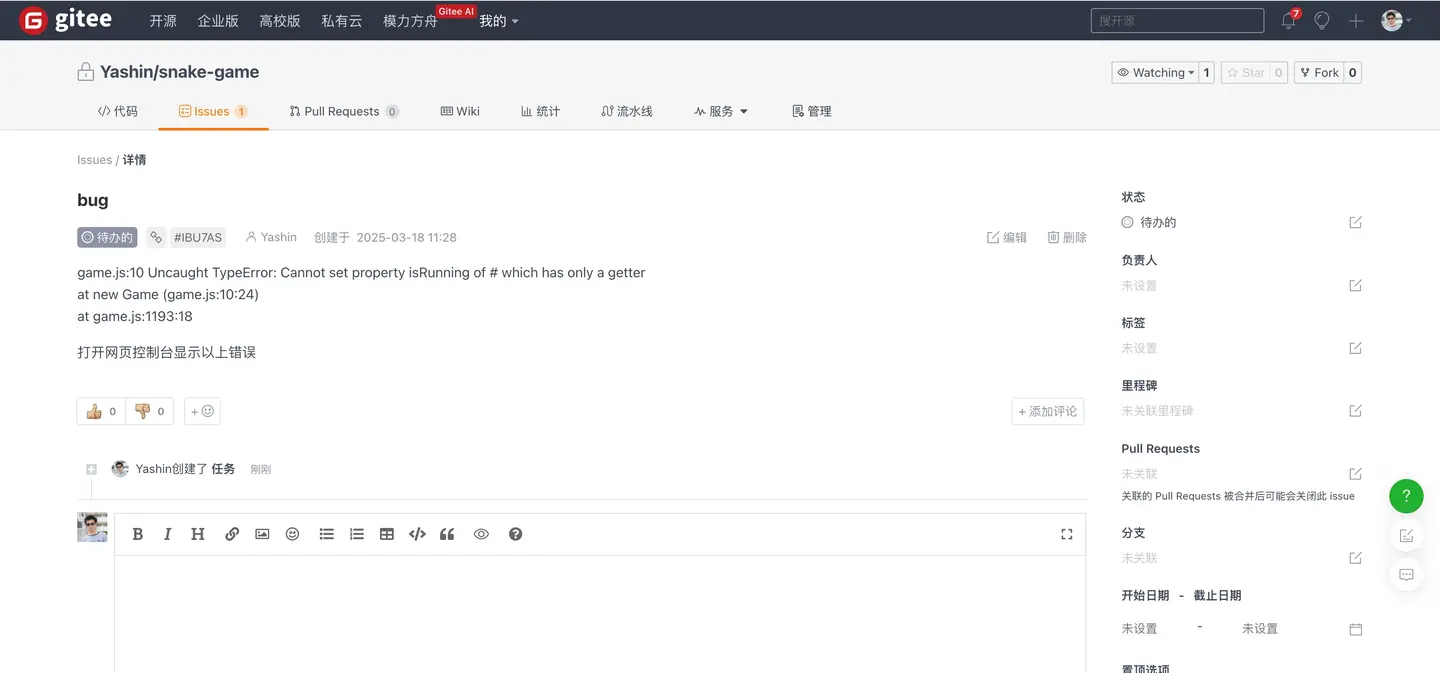Screen dimensions: 1440x673
Task: Insert a table via the editor toolbar
Action: click(x=386, y=533)
